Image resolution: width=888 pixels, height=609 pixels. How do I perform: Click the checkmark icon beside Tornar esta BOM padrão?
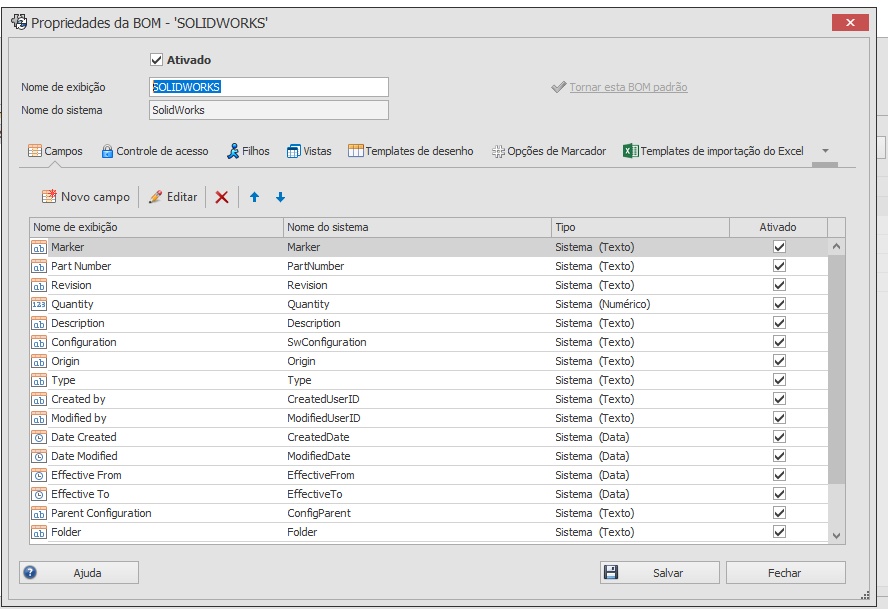click(x=558, y=87)
